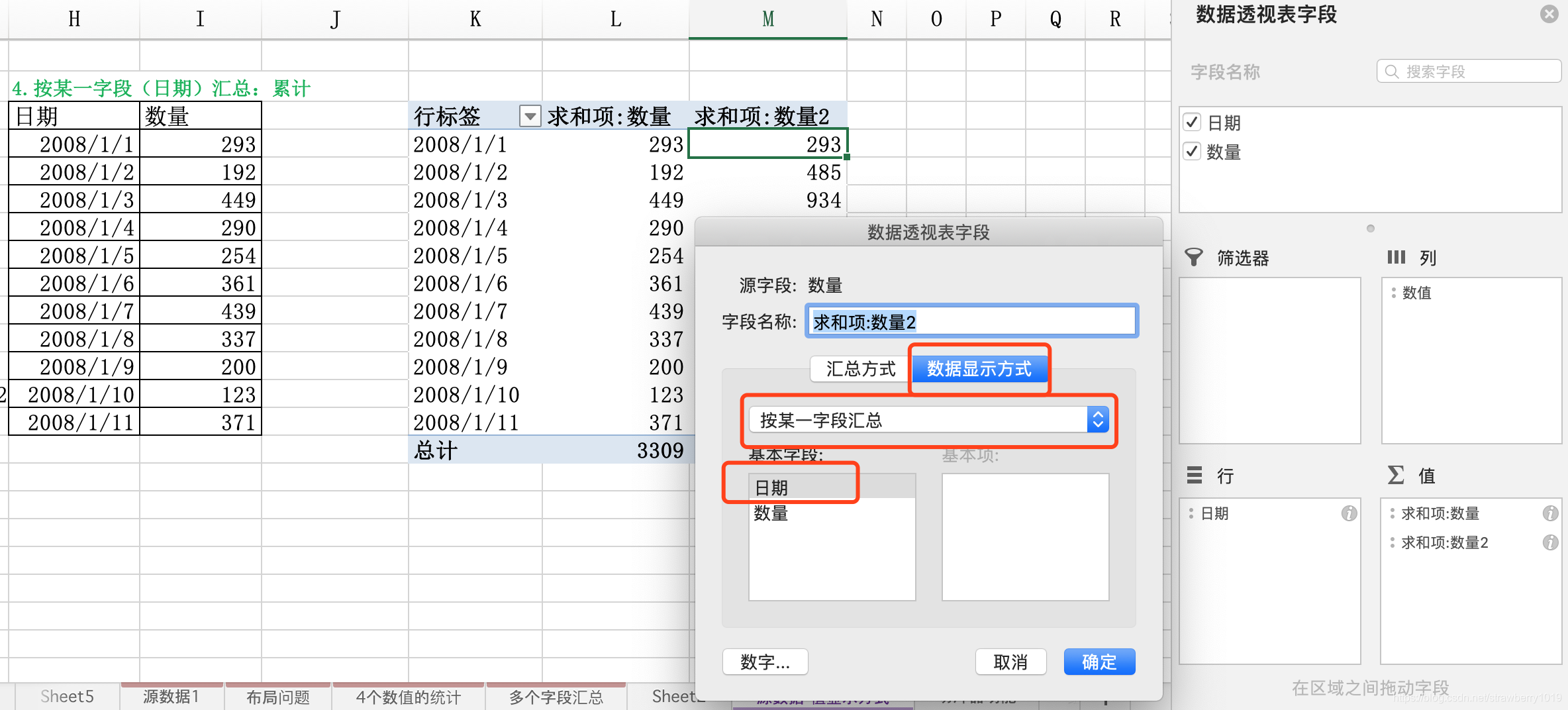Screen dimensions: 1568x710
Task: Select pivot cell with value 934
Action: (x=768, y=200)
